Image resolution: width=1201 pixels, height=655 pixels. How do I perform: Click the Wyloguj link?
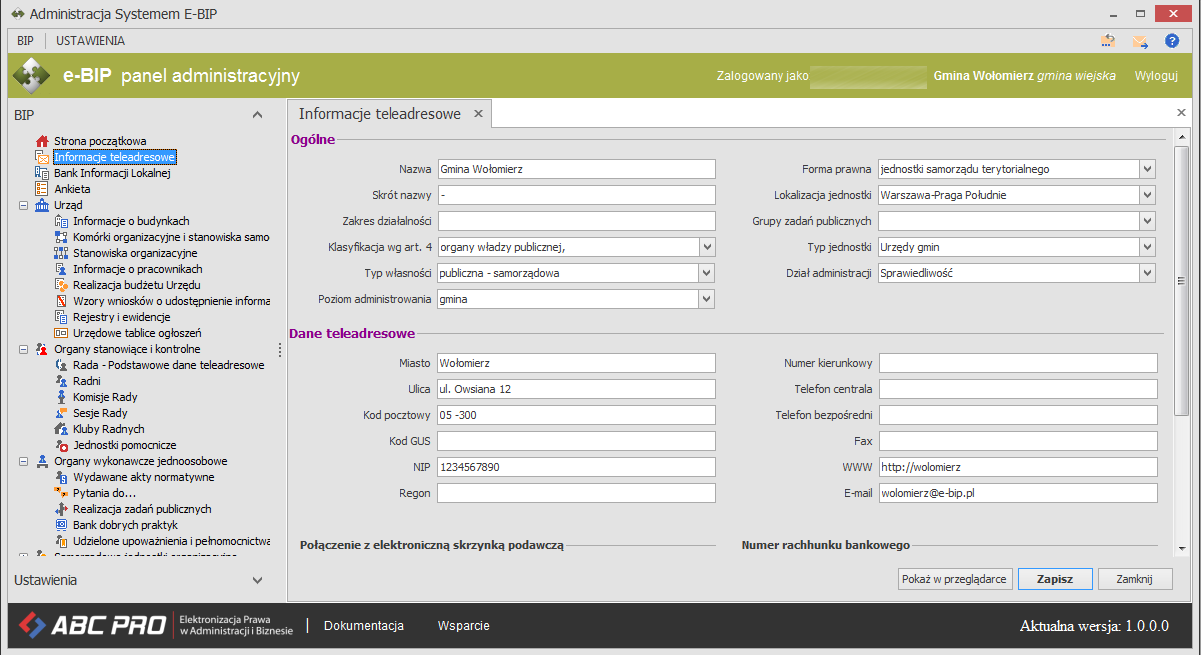[x=1156, y=76]
